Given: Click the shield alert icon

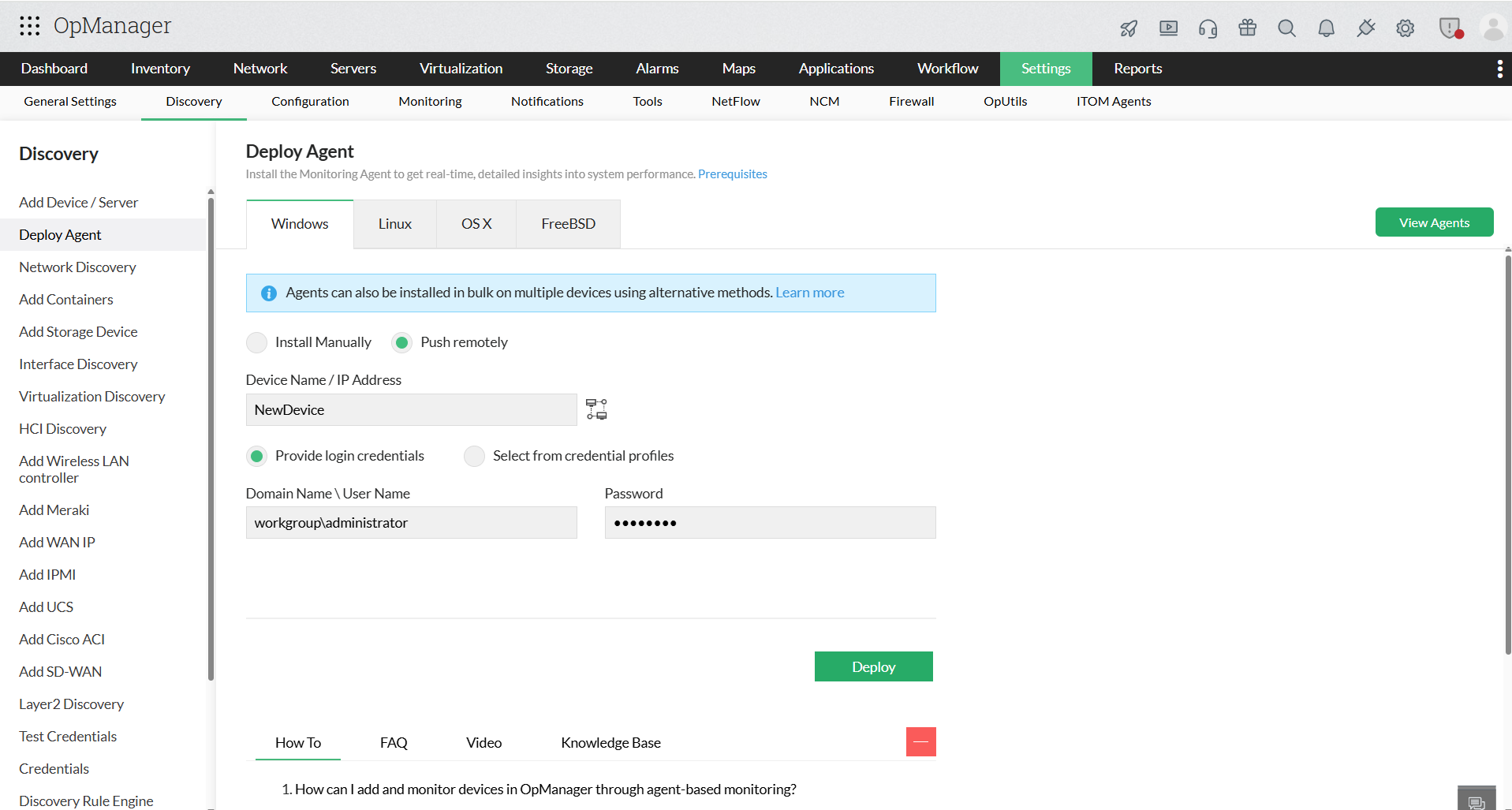Looking at the screenshot, I should click(1450, 28).
